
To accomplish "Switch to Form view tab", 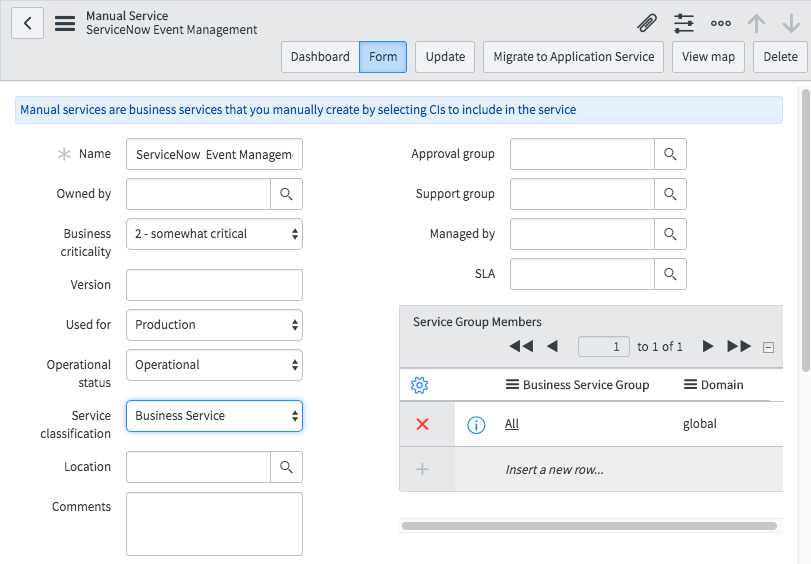I will click(383, 57).
